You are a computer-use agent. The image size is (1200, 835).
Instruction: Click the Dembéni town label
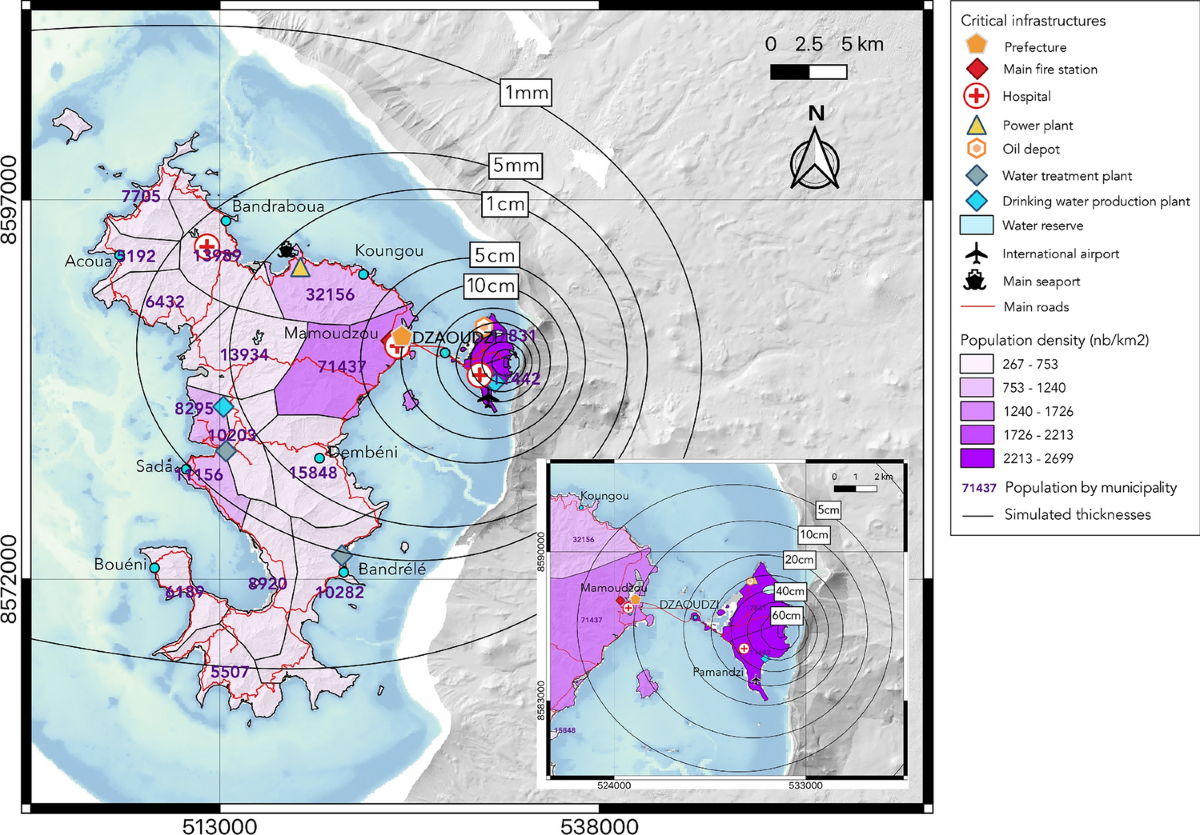pyautogui.click(x=359, y=452)
